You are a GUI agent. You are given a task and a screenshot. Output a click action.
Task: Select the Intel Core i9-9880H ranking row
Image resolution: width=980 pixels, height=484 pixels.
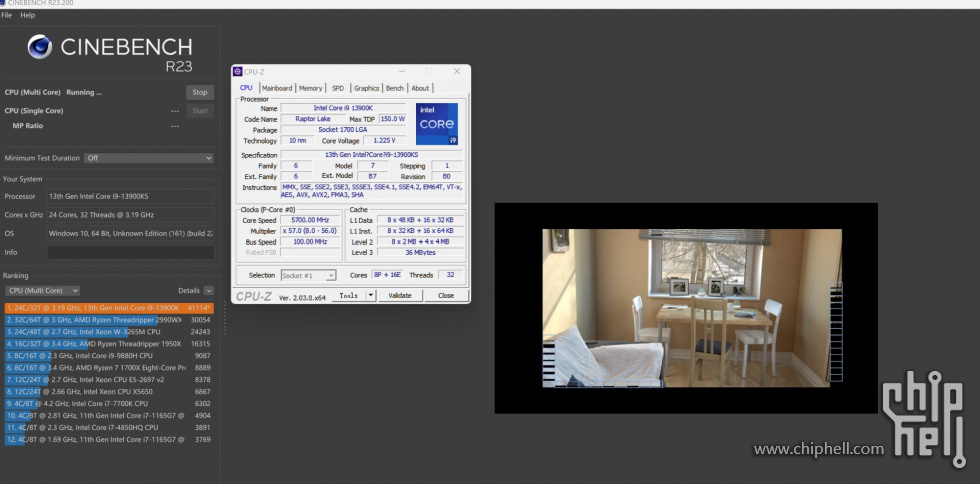pos(109,356)
